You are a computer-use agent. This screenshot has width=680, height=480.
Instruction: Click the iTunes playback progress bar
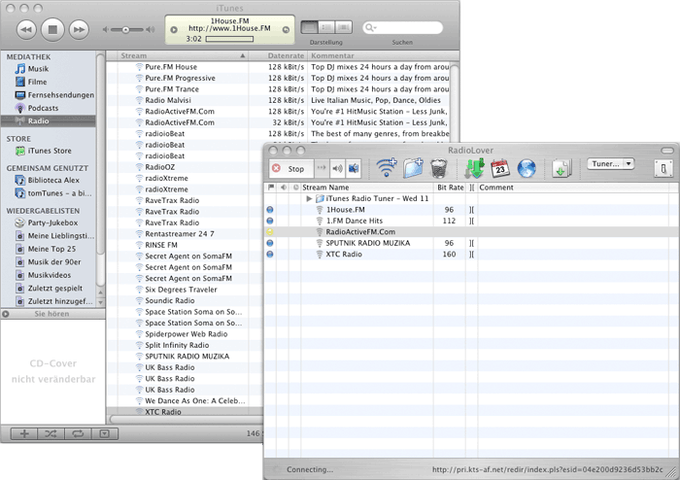(229, 39)
